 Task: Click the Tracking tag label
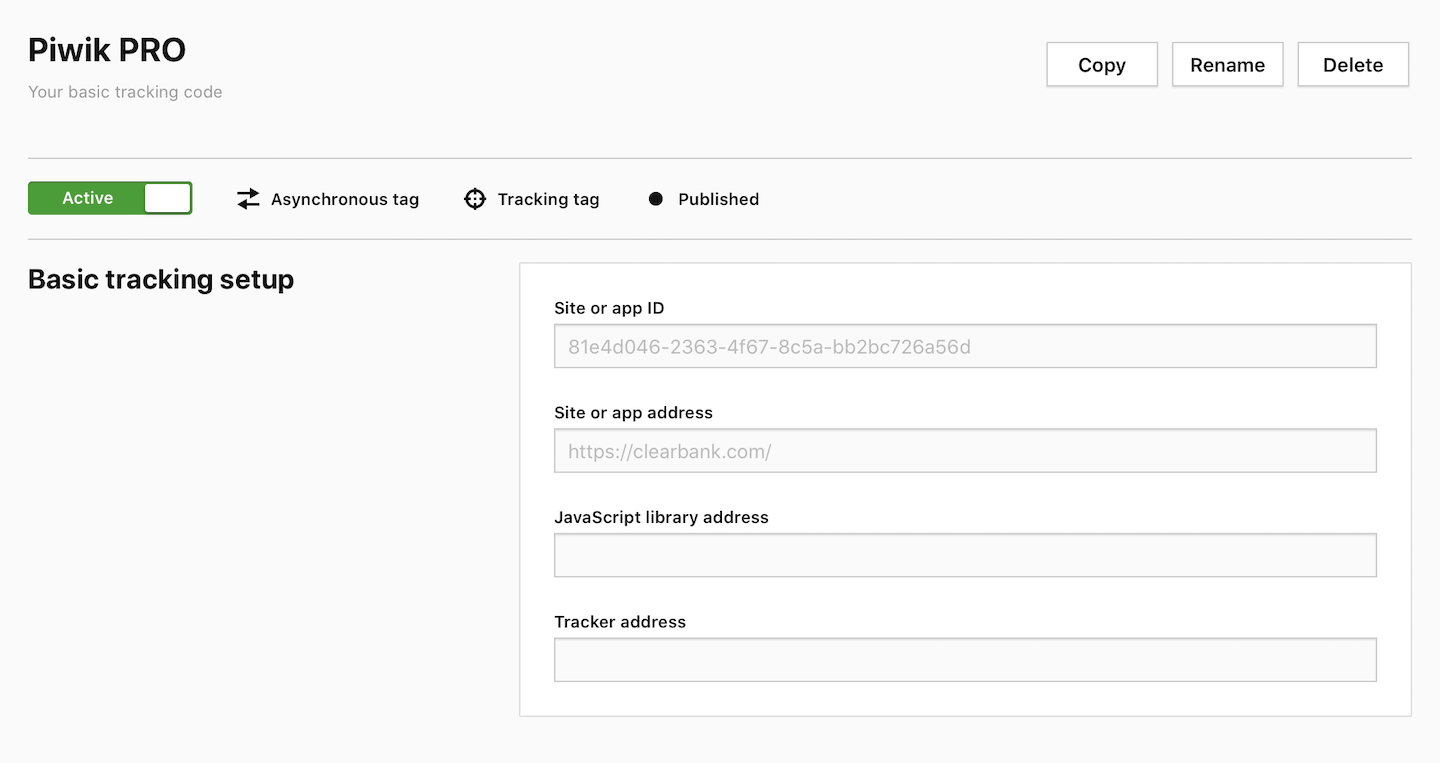pyautogui.click(x=549, y=199)
